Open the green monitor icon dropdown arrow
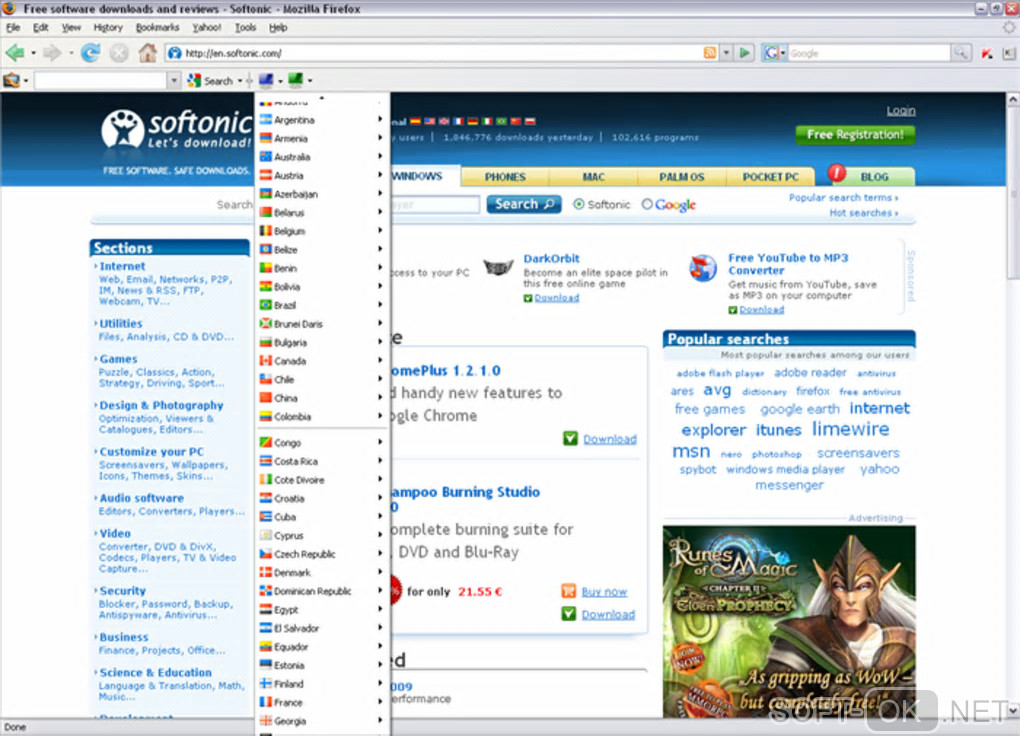This screenshot has height=736, width=1020. coord(310,81)
